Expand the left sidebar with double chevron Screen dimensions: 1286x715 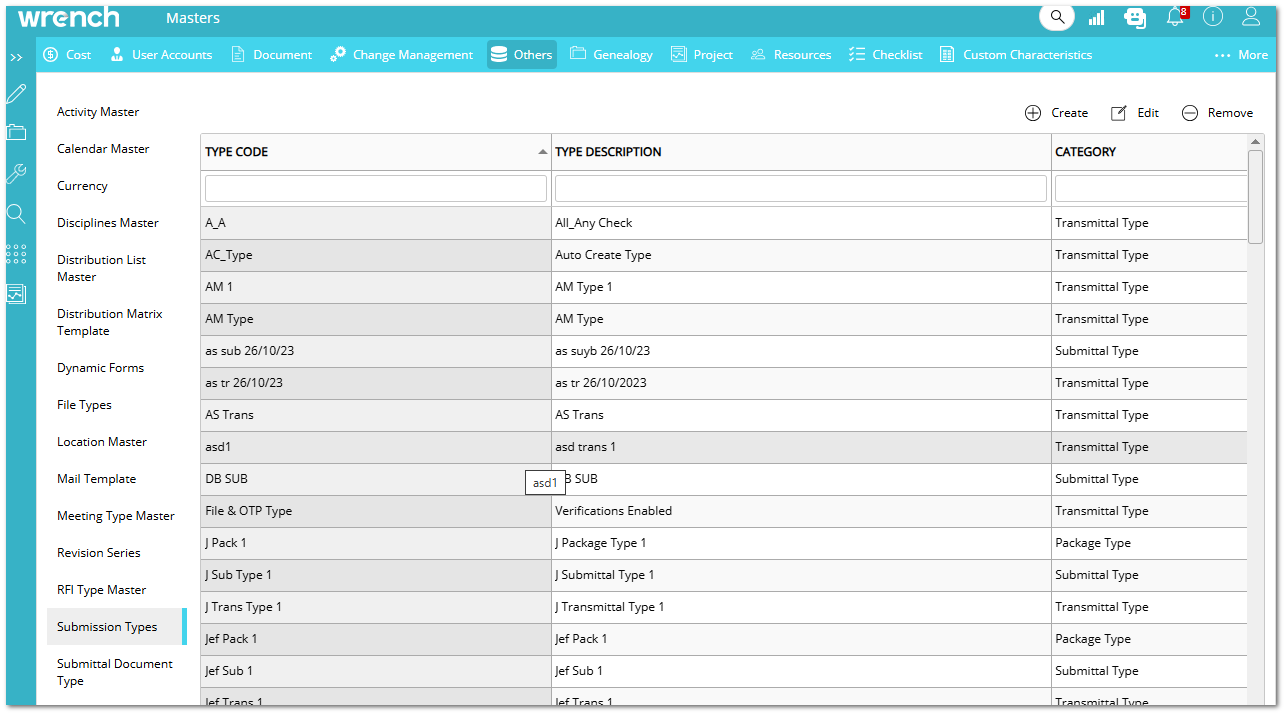(x=16, y=57)
